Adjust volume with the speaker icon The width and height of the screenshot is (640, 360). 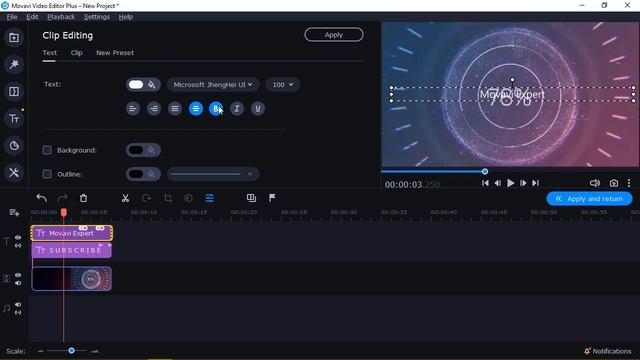point(595,183)
